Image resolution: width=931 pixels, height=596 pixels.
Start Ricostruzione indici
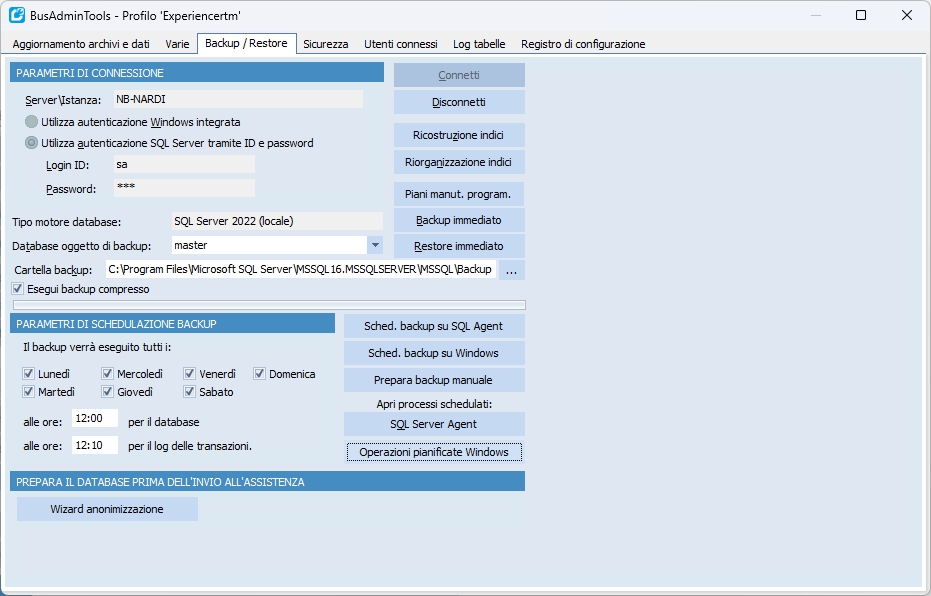click(x=459, y=135)
